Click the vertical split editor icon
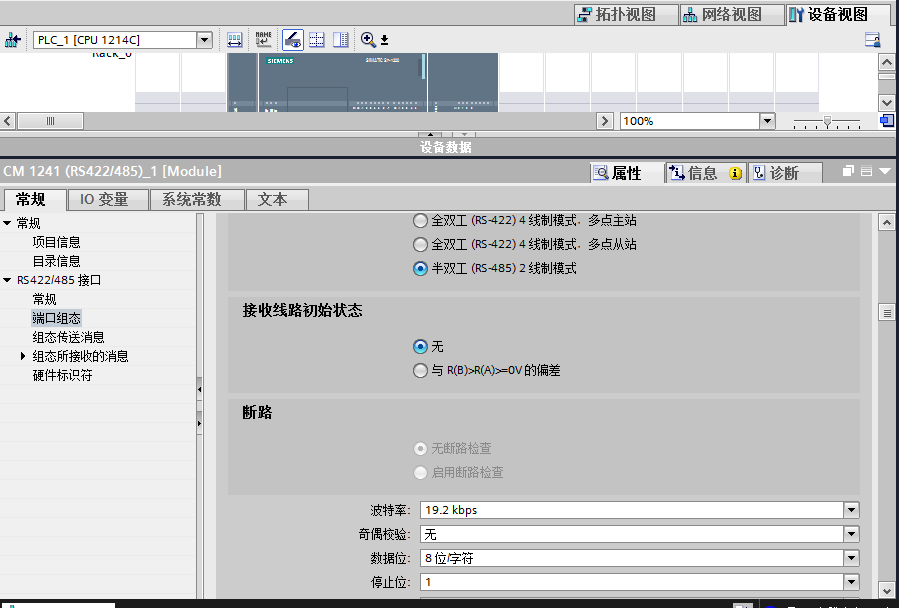 pyautogui.click(x=341, y=40)
